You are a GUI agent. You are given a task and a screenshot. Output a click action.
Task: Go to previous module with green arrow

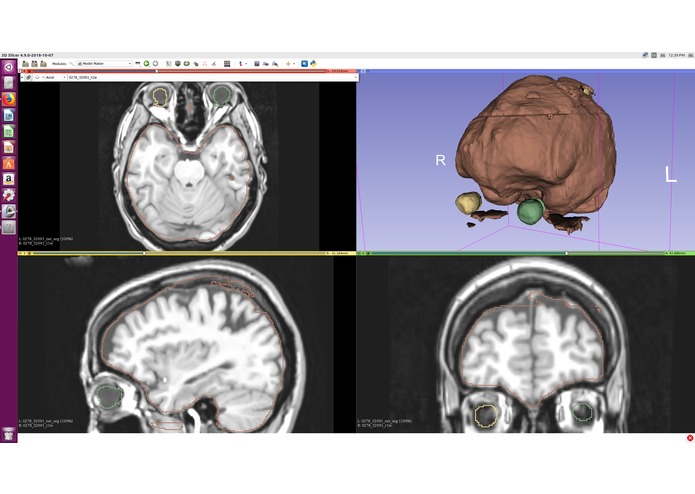tap(147, 64)
